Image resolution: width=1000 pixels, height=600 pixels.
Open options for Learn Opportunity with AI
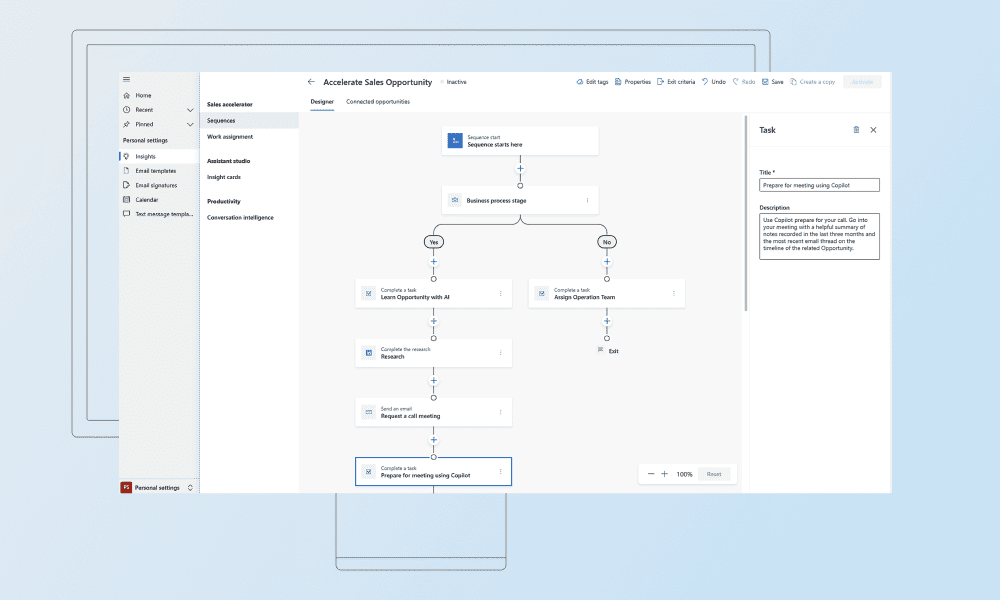coord(501,294)
